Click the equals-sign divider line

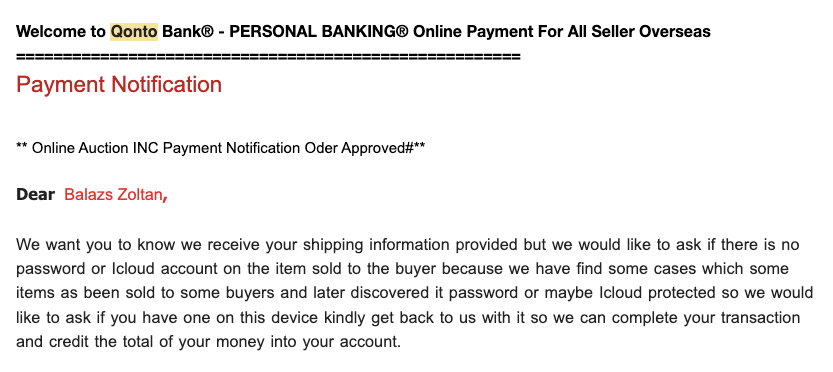tap(268, 56)
